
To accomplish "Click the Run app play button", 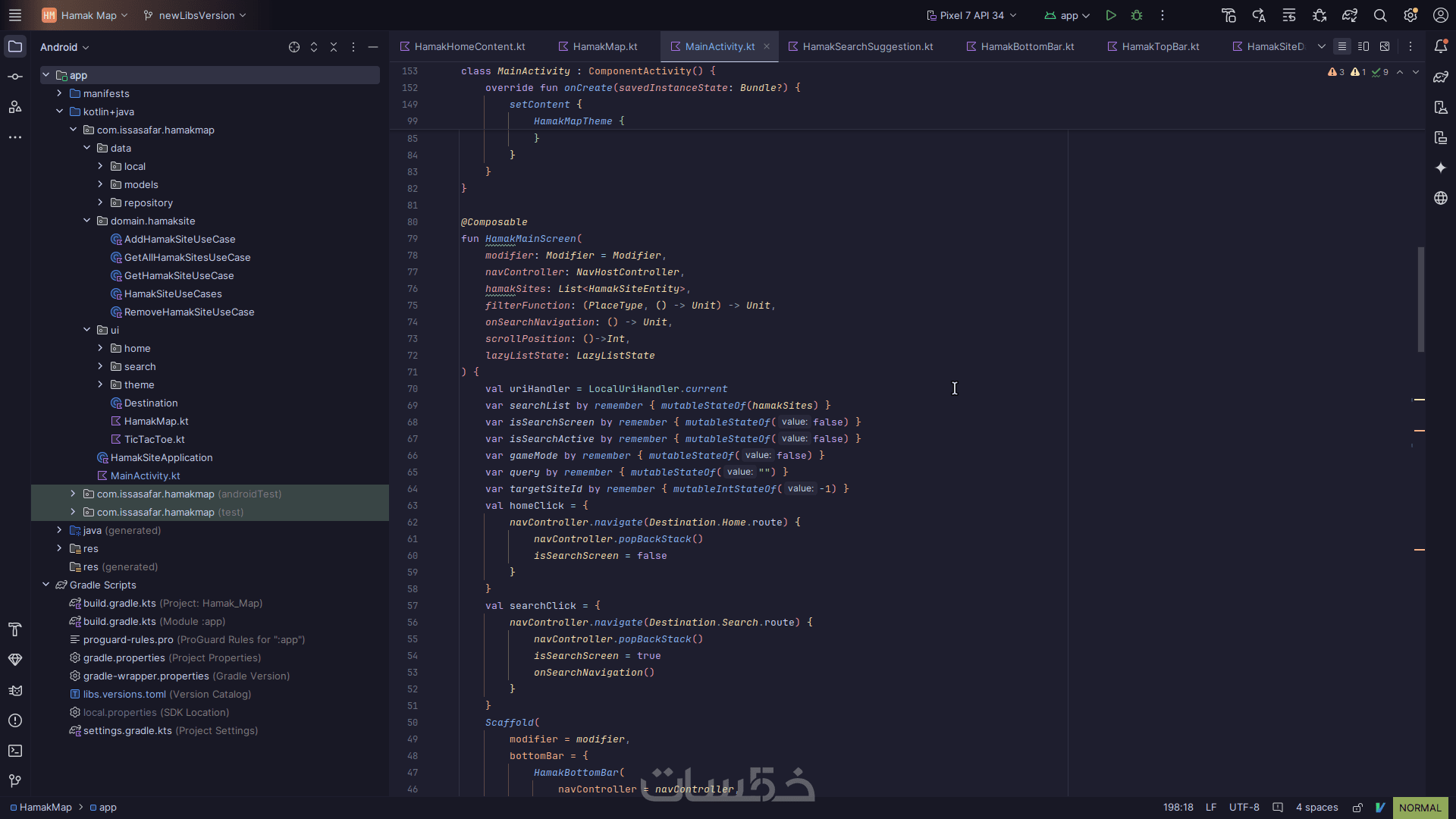I will (1110, 15).
